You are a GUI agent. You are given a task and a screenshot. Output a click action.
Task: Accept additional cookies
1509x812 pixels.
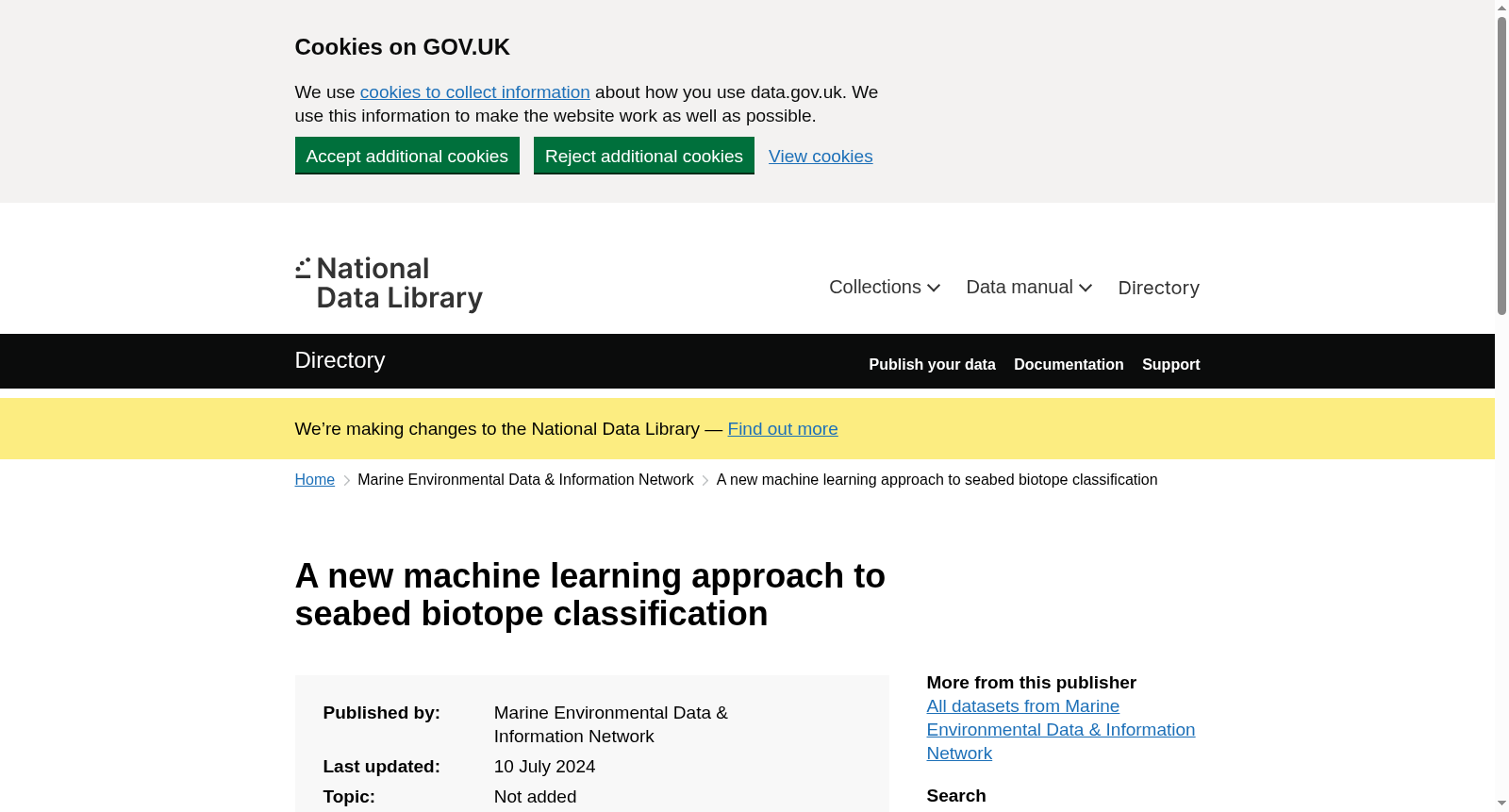(x=407, y=156)
